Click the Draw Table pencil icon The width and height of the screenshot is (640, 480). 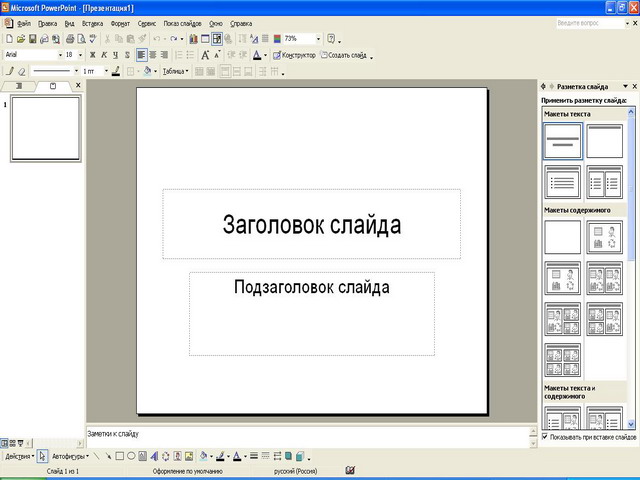click(10, 71)
